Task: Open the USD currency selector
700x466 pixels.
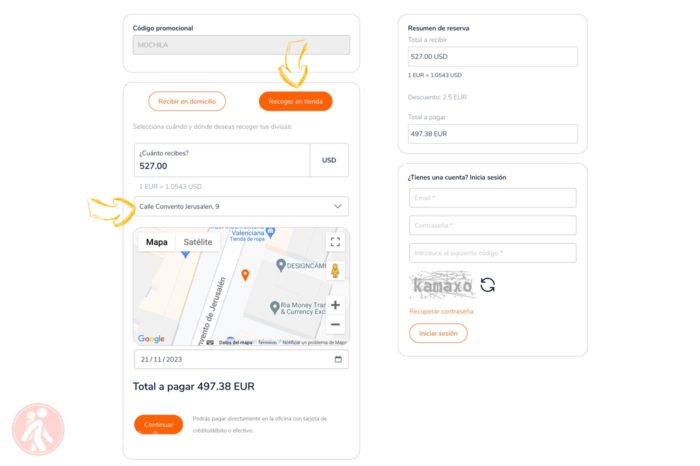Action: 329,160
